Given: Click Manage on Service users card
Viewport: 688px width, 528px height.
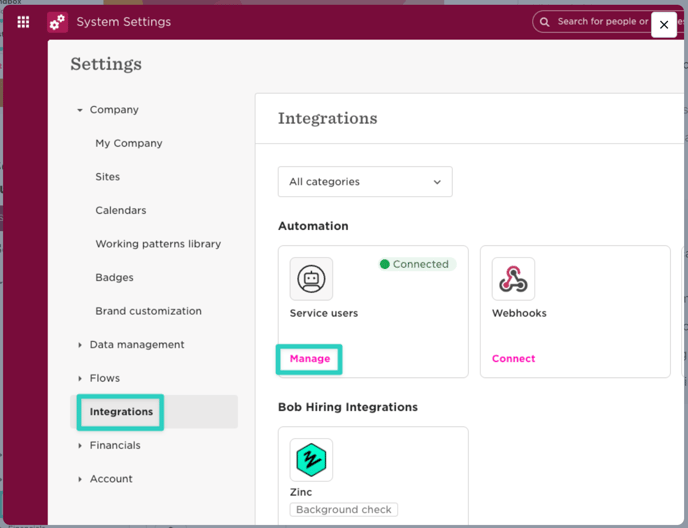Looking at the screenshot, I should tap(310, 359).
